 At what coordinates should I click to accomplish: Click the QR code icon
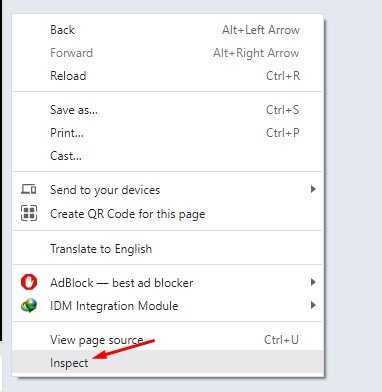coord(29,213)
